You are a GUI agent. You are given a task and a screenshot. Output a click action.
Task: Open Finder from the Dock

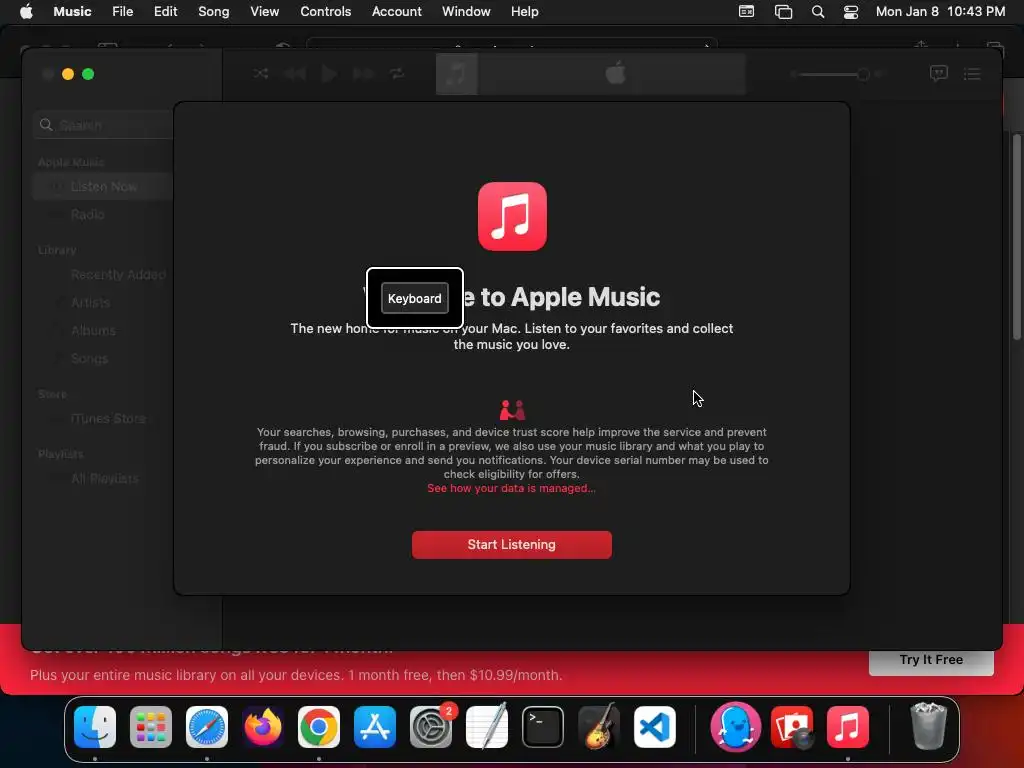click(x=95, y=727)
